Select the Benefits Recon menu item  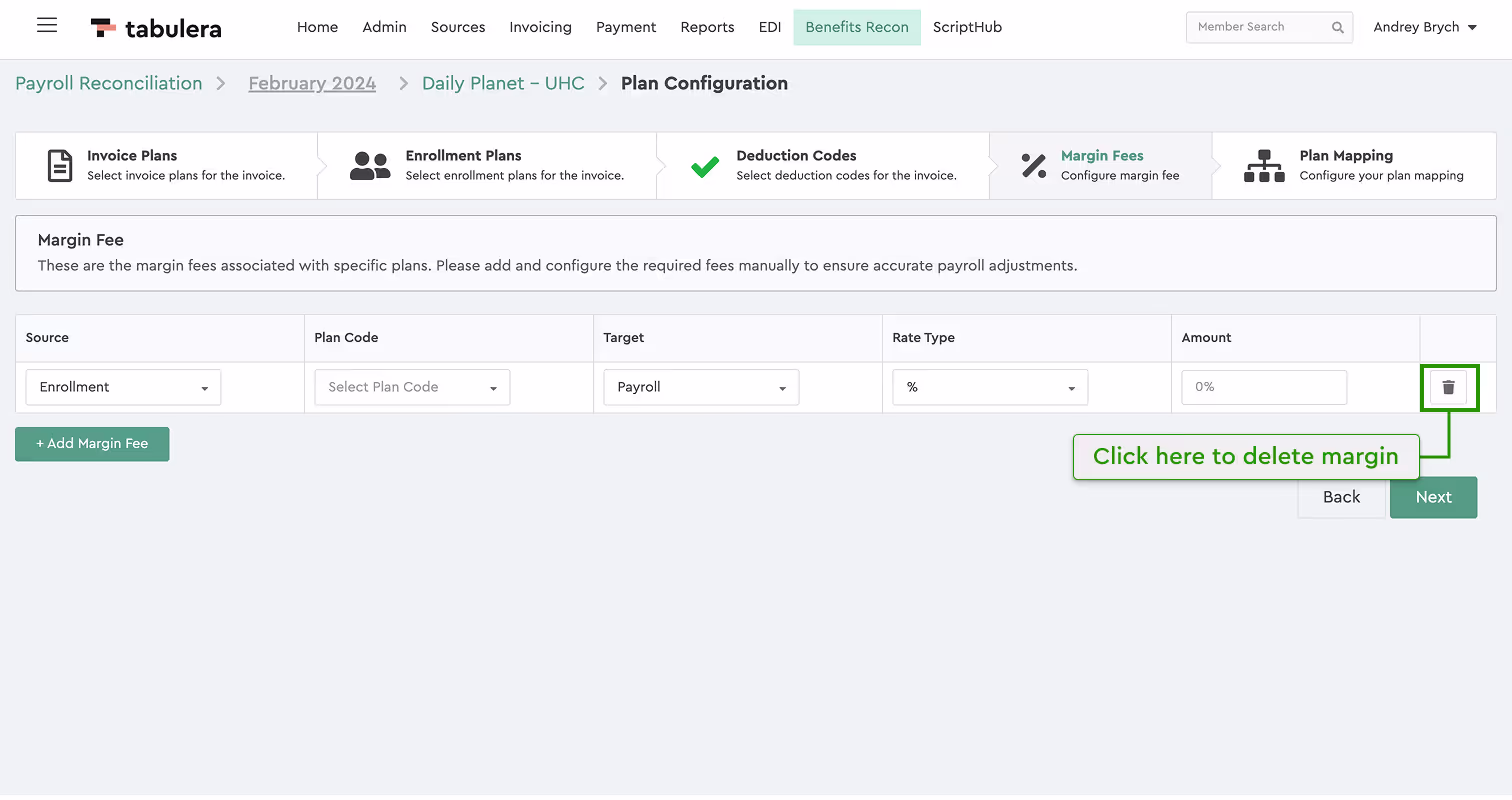click(857, 27)
